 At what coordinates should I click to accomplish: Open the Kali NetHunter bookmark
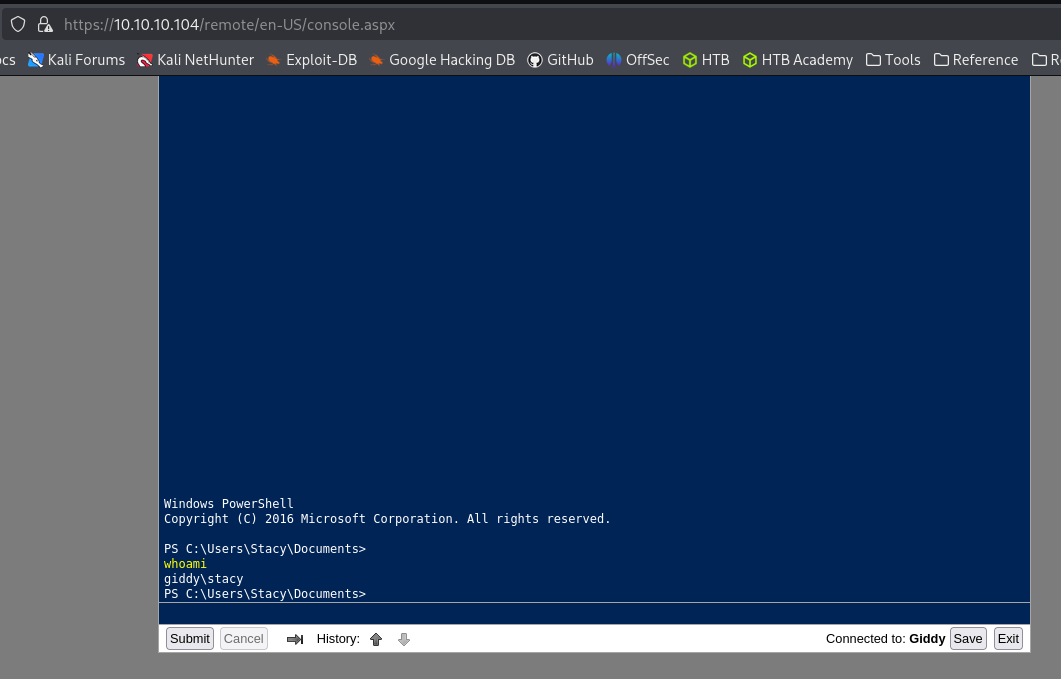pyautogui.click(x=196, y=60)
